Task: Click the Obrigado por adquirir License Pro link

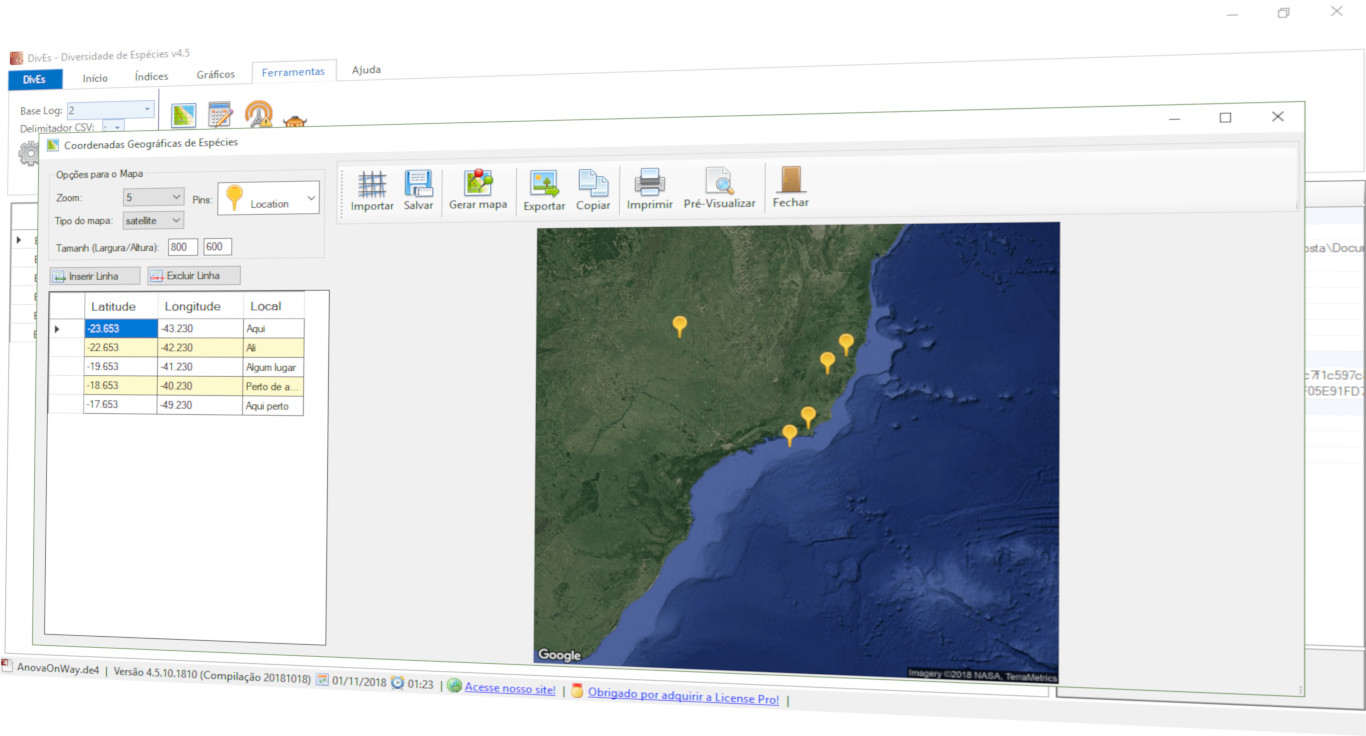Action: click(683, 696)
